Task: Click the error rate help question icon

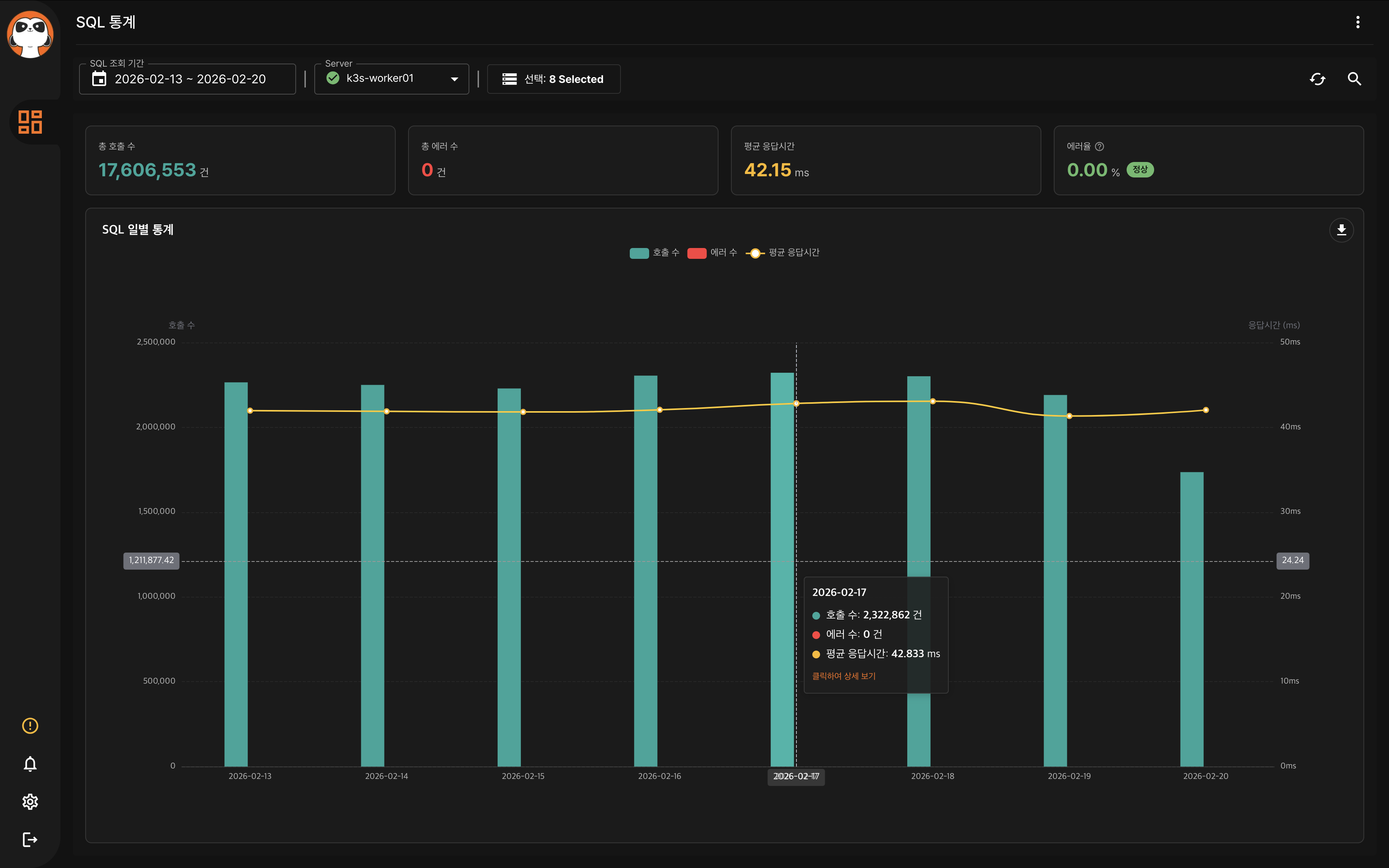Action: point(1099,146)
